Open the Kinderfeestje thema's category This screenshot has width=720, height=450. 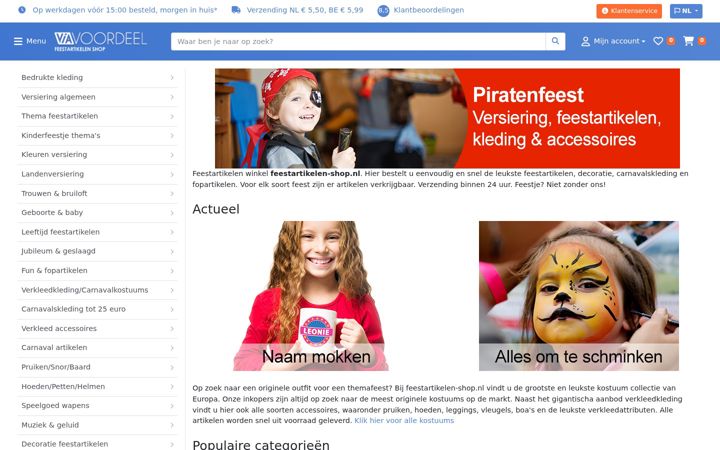point(97,135)
